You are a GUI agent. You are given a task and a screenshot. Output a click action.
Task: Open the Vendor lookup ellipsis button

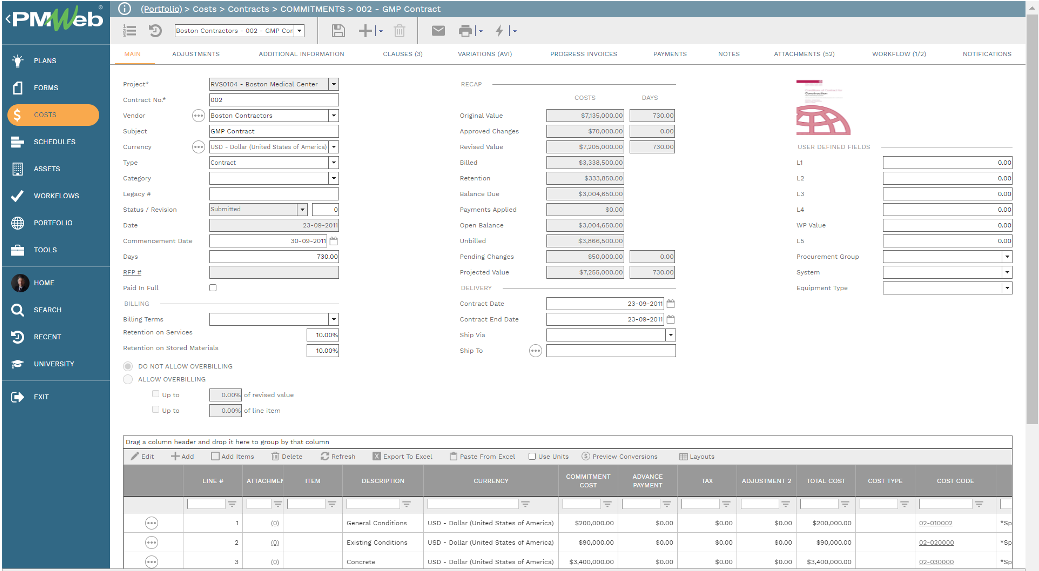(198, 115)
